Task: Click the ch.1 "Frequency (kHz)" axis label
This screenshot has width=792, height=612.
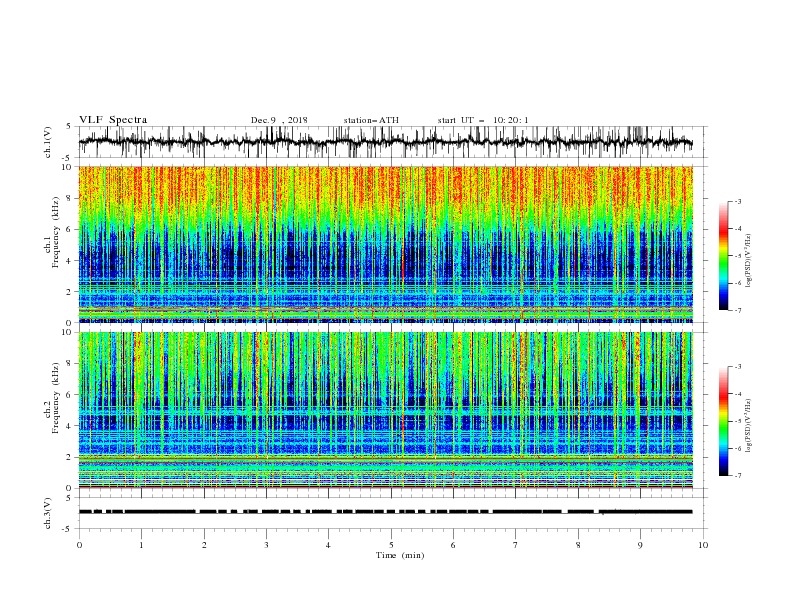Action: click(x=56, y=230)
